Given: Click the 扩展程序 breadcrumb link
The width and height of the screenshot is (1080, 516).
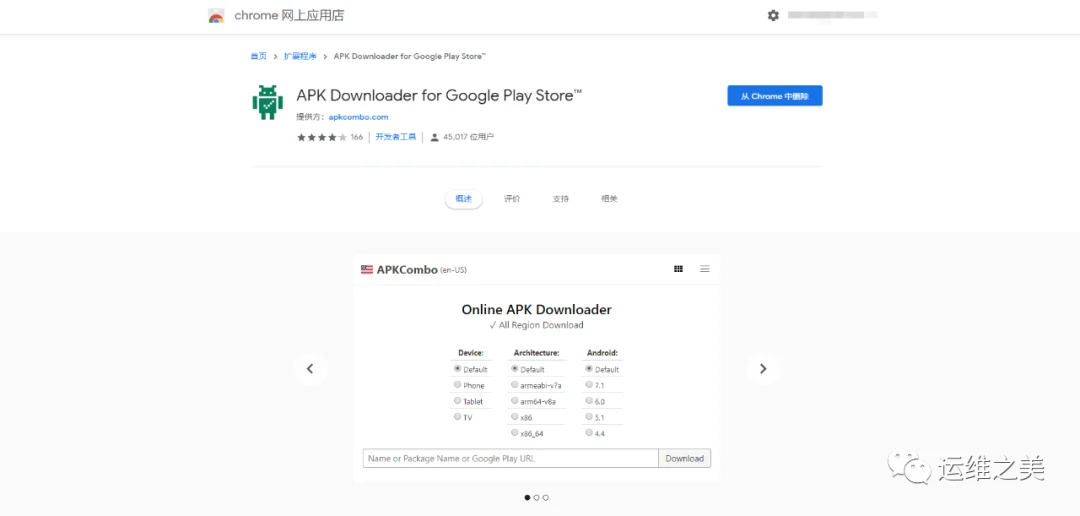Looking at the screenshot, I should coord(300,56).
